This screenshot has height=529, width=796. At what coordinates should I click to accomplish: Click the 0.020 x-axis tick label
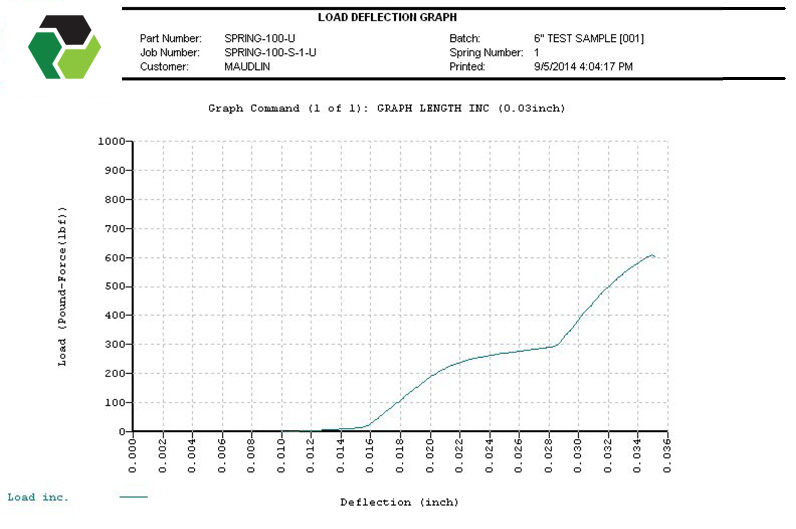[430, 456]
